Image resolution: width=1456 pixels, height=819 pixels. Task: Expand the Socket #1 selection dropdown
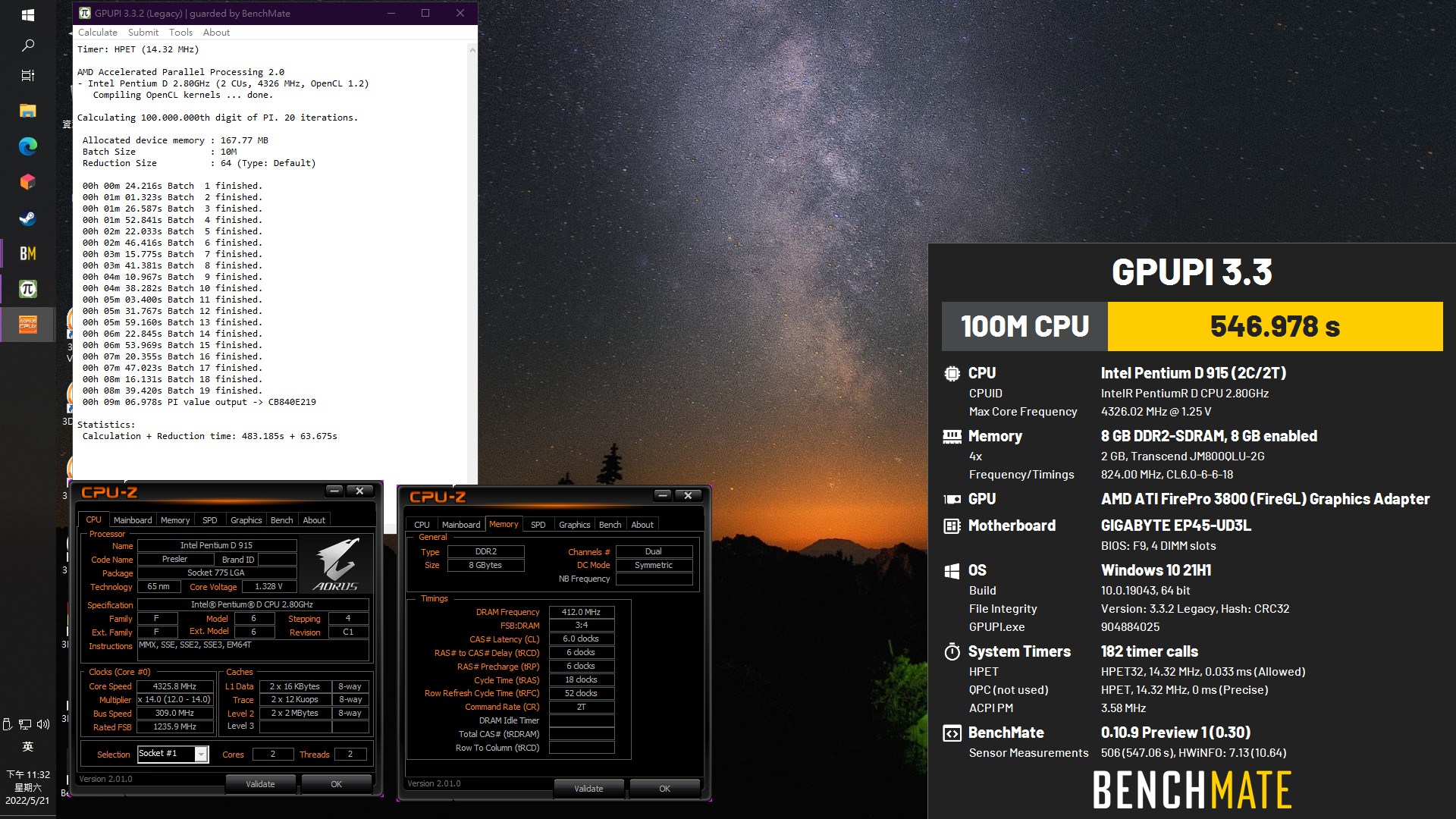(201, 754)
